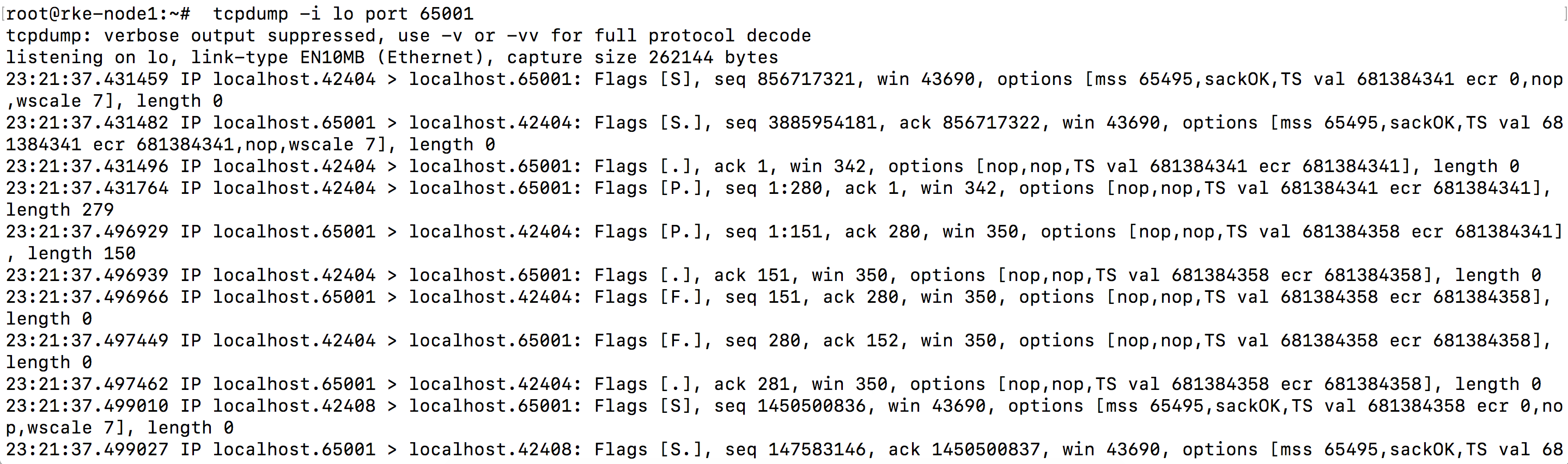Click the 'seq 1:280' text

(774, 188)
